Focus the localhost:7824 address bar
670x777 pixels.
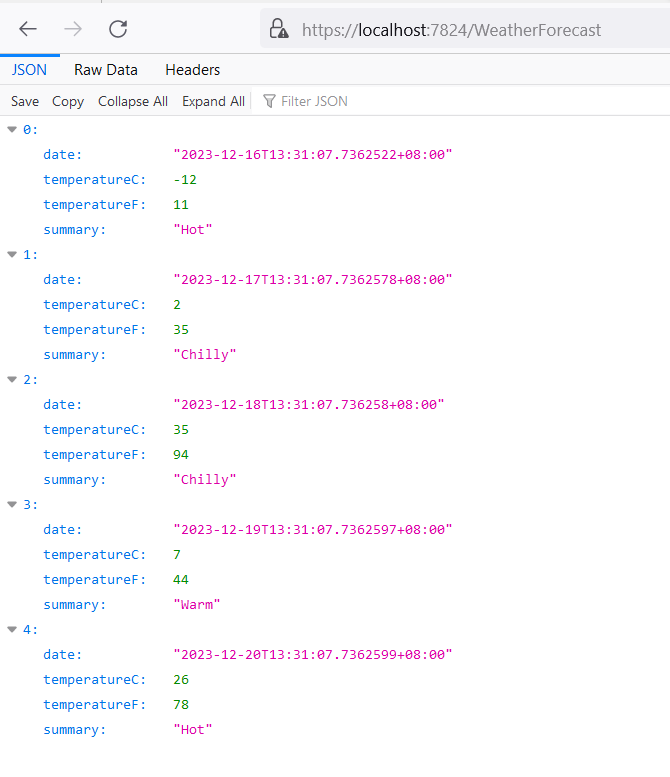pos(465,30)
